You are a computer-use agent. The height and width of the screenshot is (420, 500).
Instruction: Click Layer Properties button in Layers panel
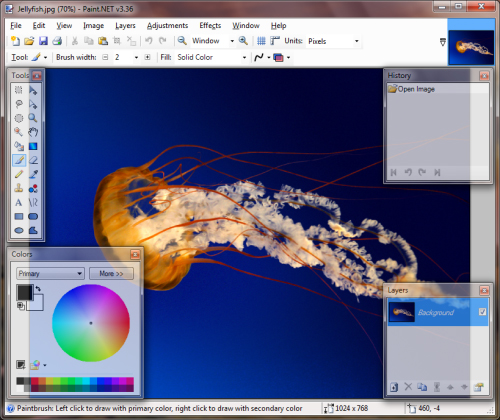(x=479, y=387)
